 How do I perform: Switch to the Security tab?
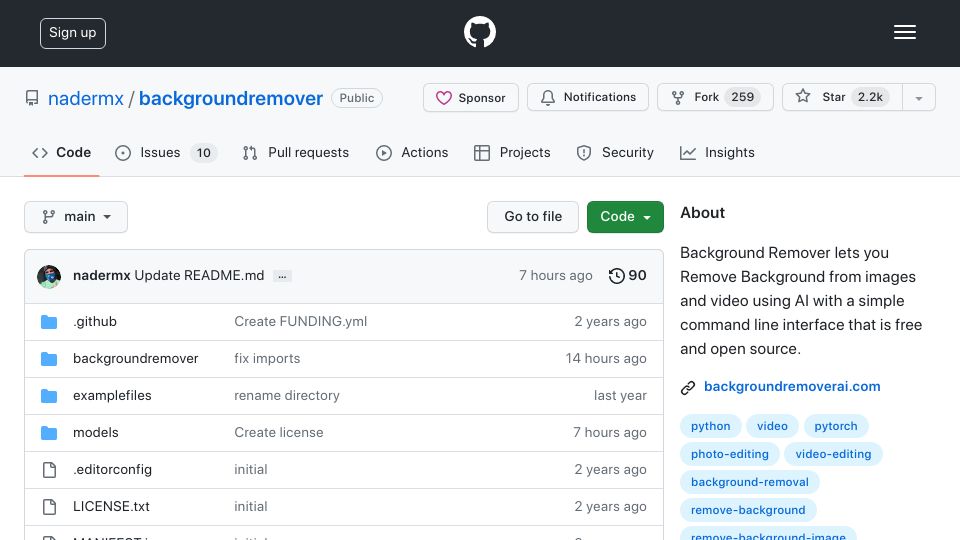coord(615,152)
